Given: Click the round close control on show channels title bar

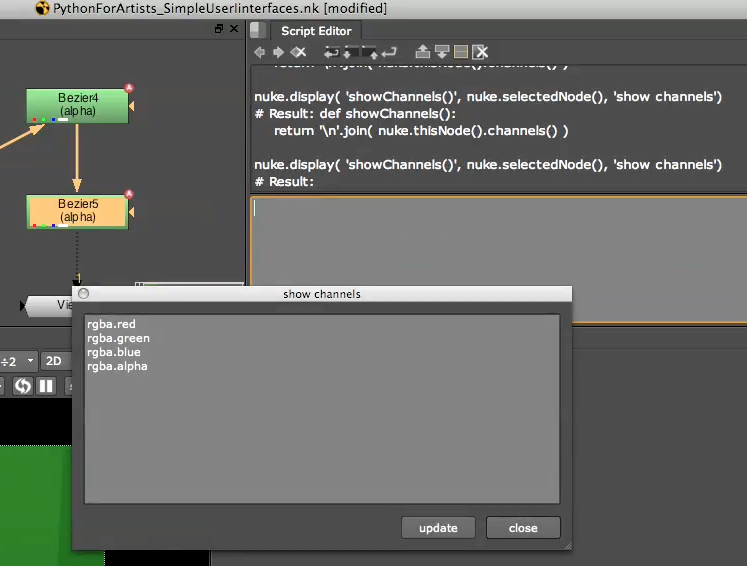Looking at the screenshot, I should 83,293.
